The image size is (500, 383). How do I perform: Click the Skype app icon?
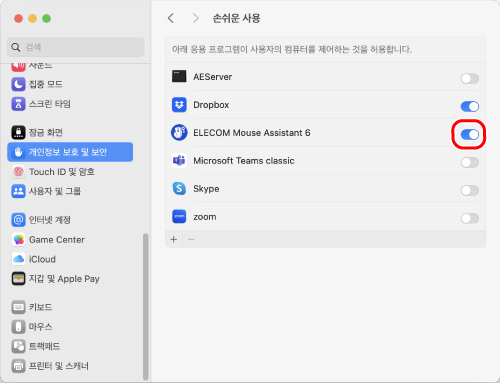(179, 189)
